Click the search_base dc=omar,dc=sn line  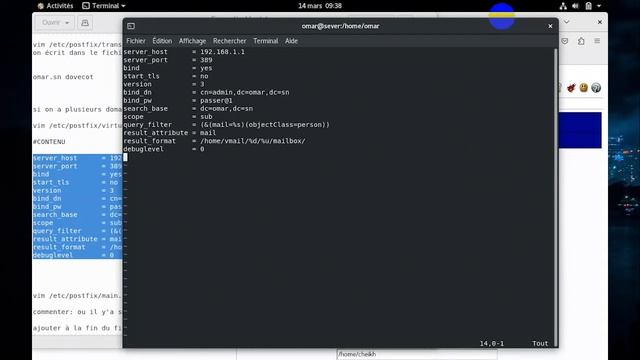[x=188, y=109]
